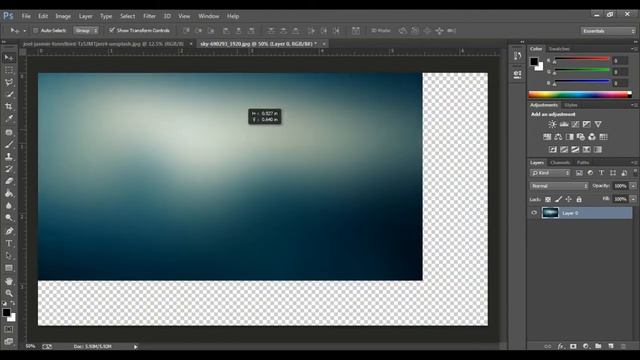The height and width of the screenshot is (360, 640).
Task: Click the Layer 0 thumbnail
Action: pos(550,213)
